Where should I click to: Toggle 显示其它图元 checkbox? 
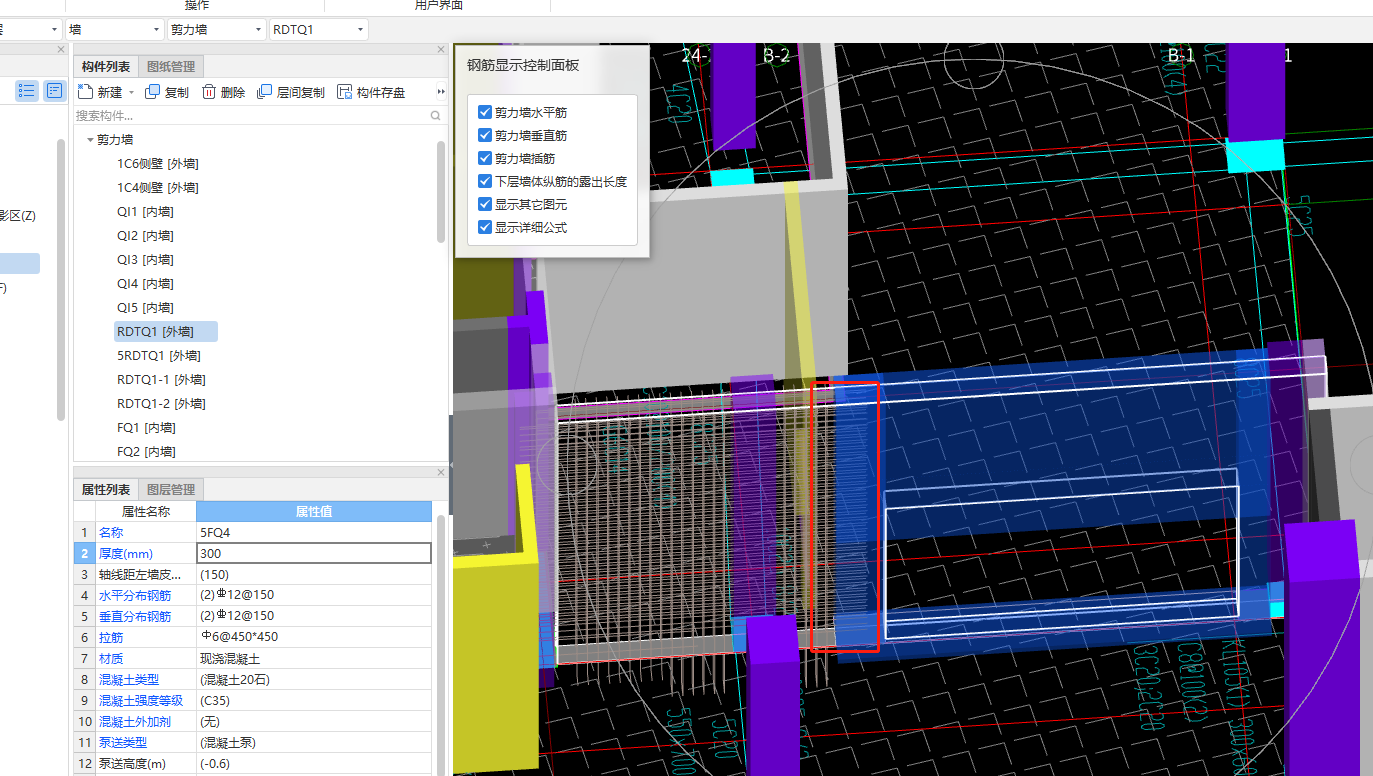pos(485,205)
